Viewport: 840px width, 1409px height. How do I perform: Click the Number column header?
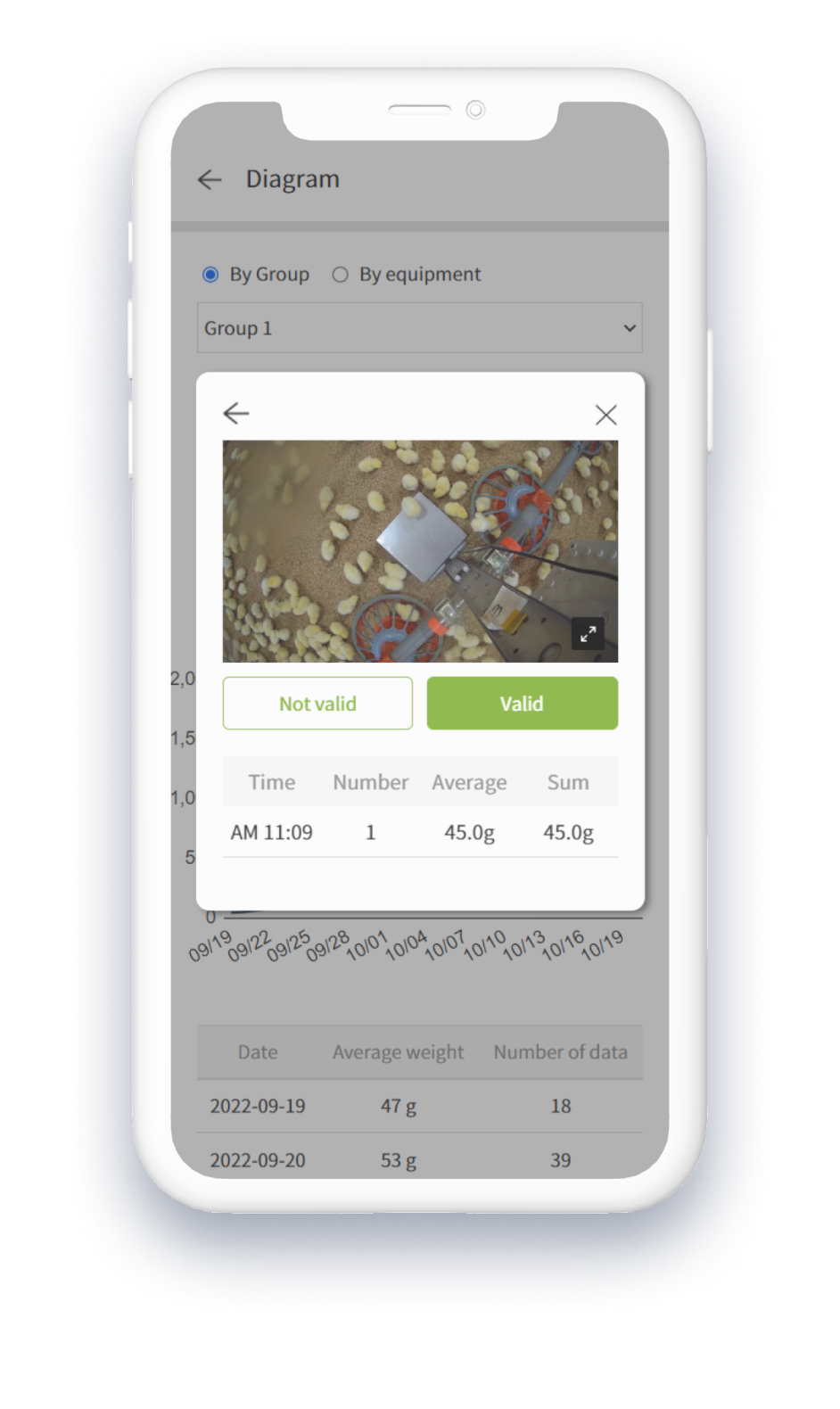point(371,782)
